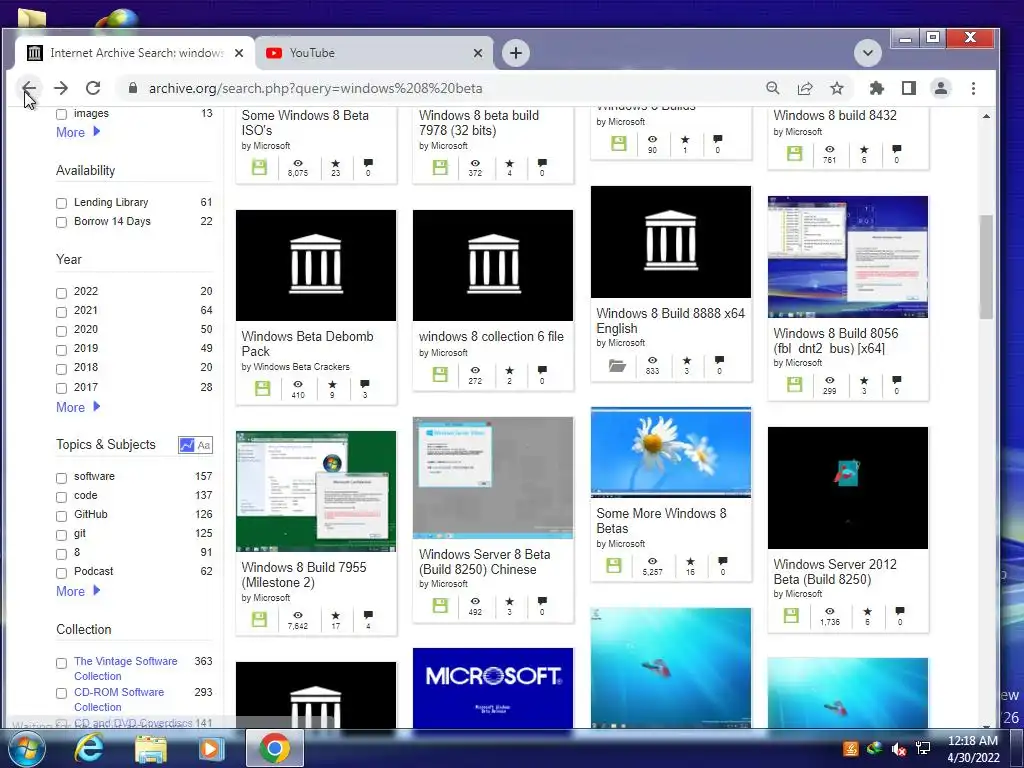Expand More under Topics & Subjects
This screenshot has height=768, width=1024.
78,591
